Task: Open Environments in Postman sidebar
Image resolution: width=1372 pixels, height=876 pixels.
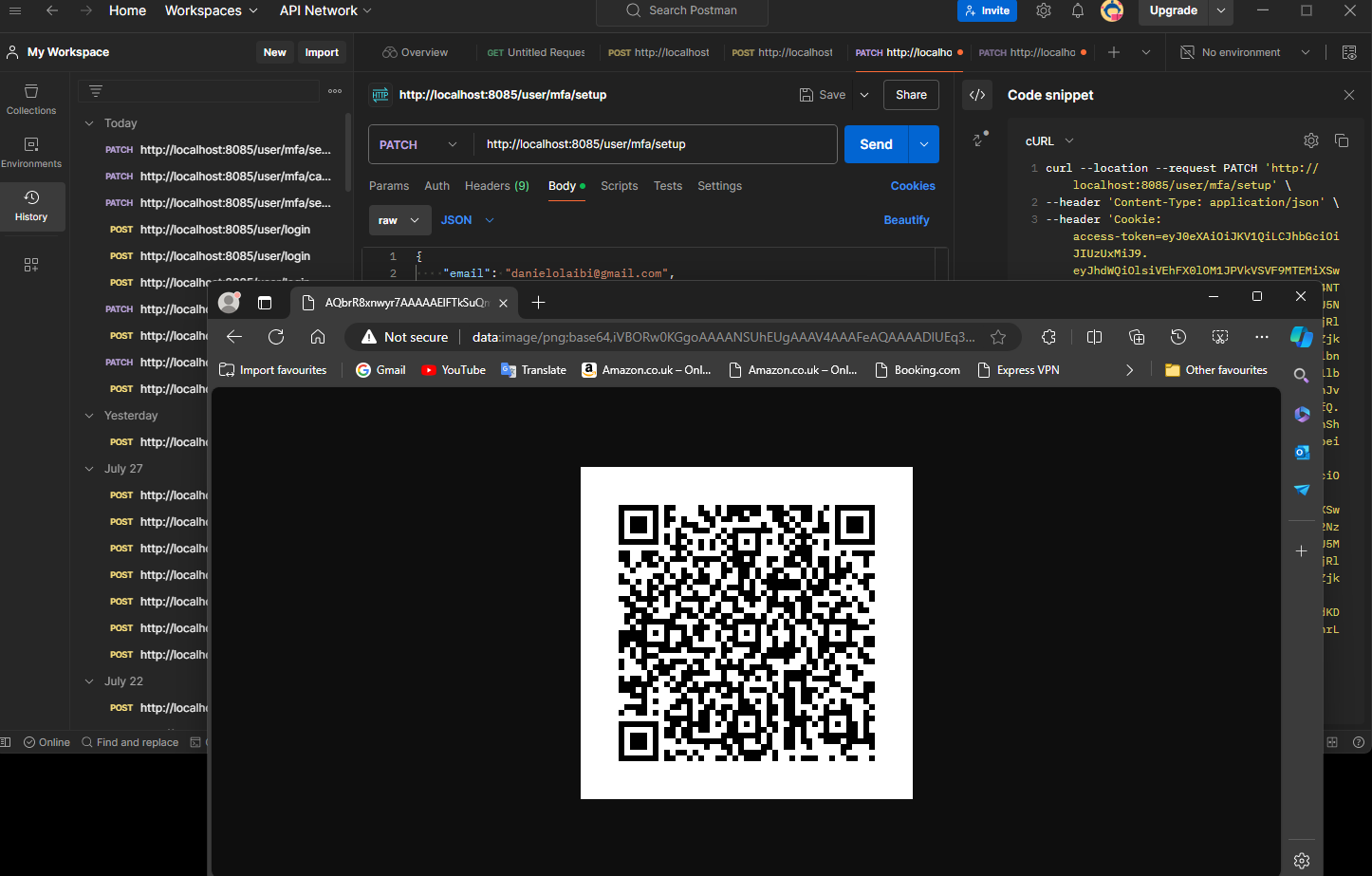Action: [31, 152]
